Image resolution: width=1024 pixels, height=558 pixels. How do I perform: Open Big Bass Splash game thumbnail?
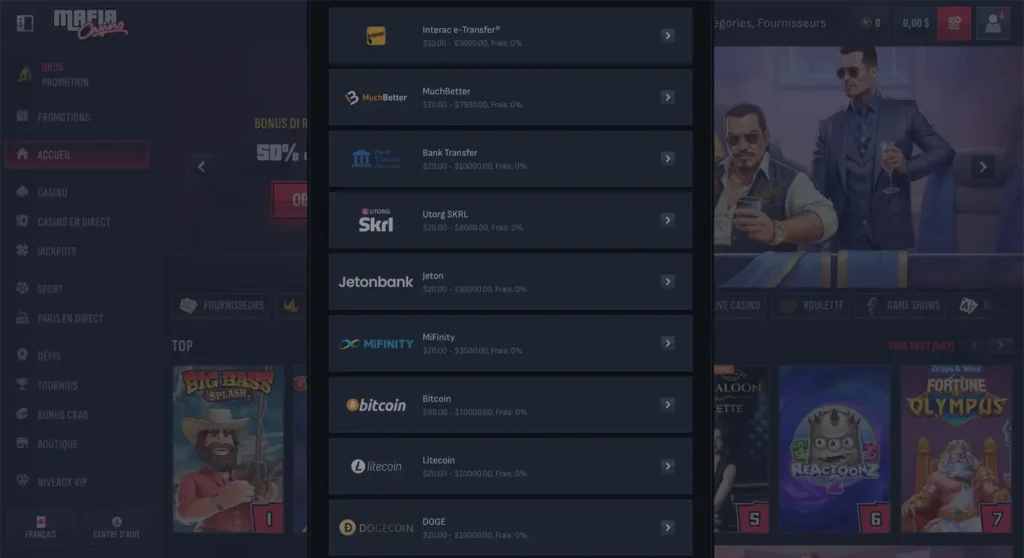[x=229, y=449]
